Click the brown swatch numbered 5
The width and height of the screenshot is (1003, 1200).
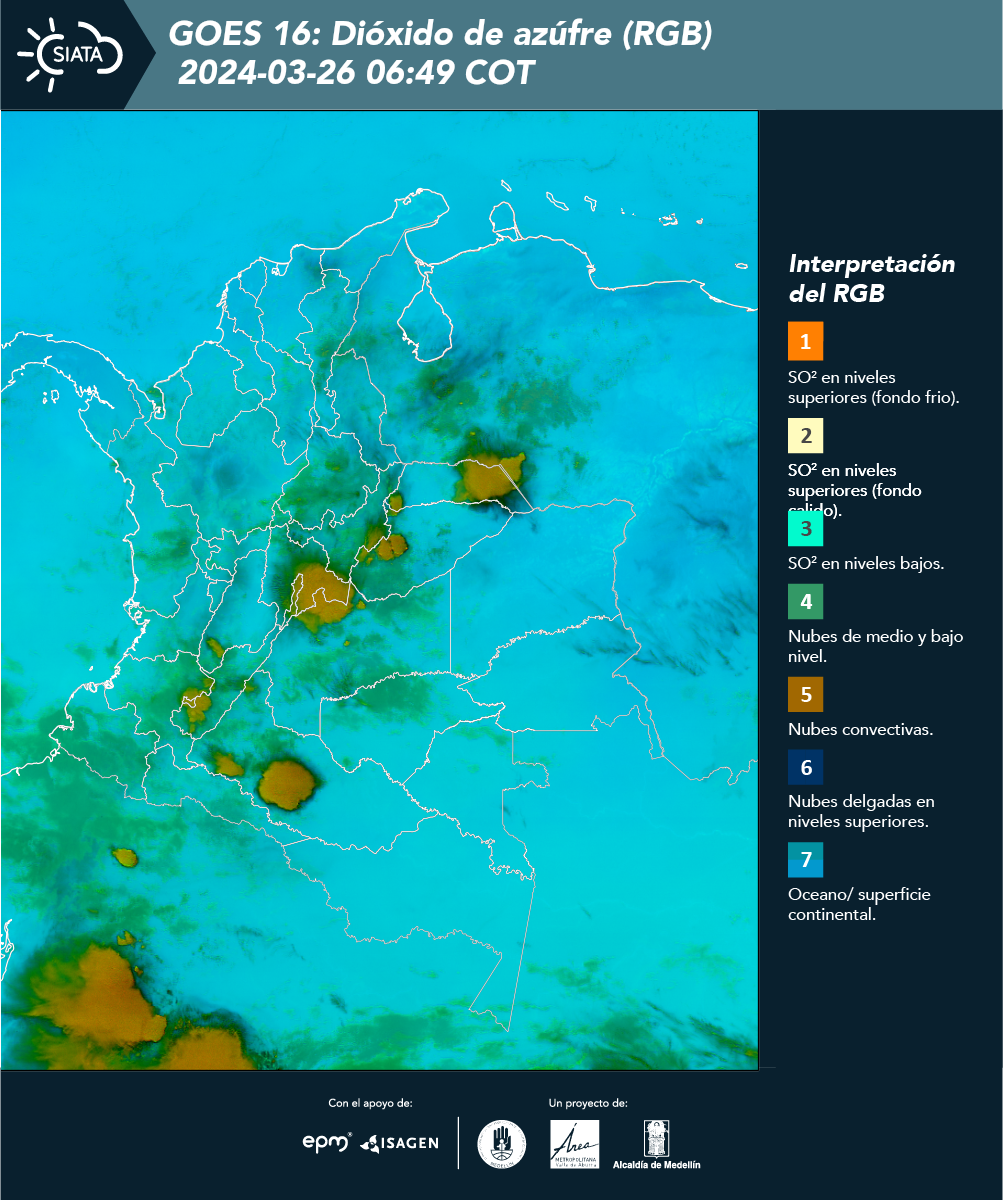click(806, 694)
